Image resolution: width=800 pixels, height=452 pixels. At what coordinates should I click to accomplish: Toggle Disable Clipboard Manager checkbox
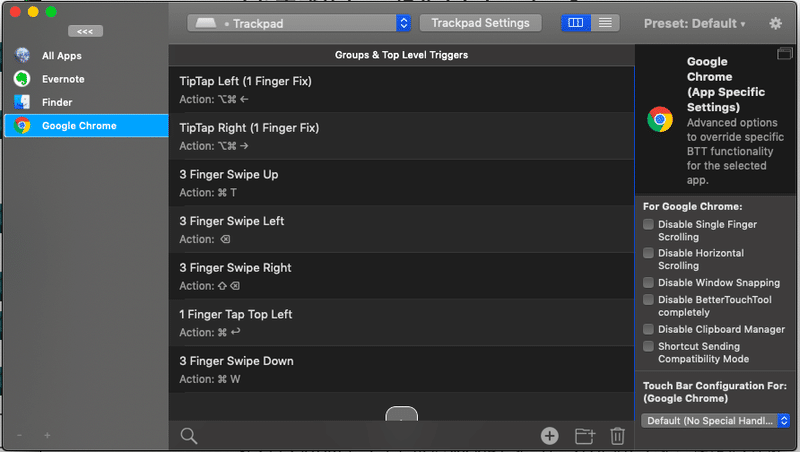point(648,329)
